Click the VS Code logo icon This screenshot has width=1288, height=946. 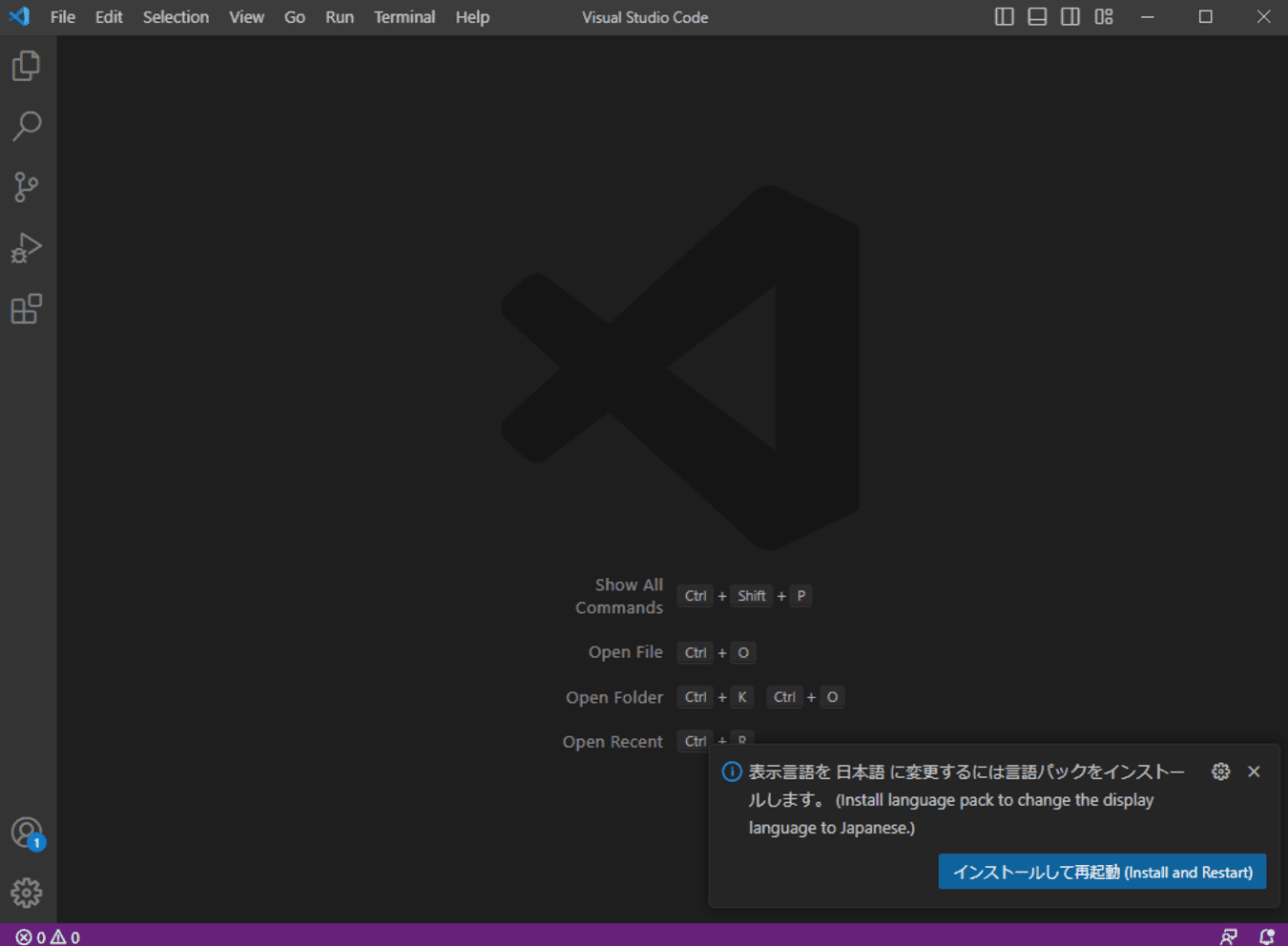(19, 16)
